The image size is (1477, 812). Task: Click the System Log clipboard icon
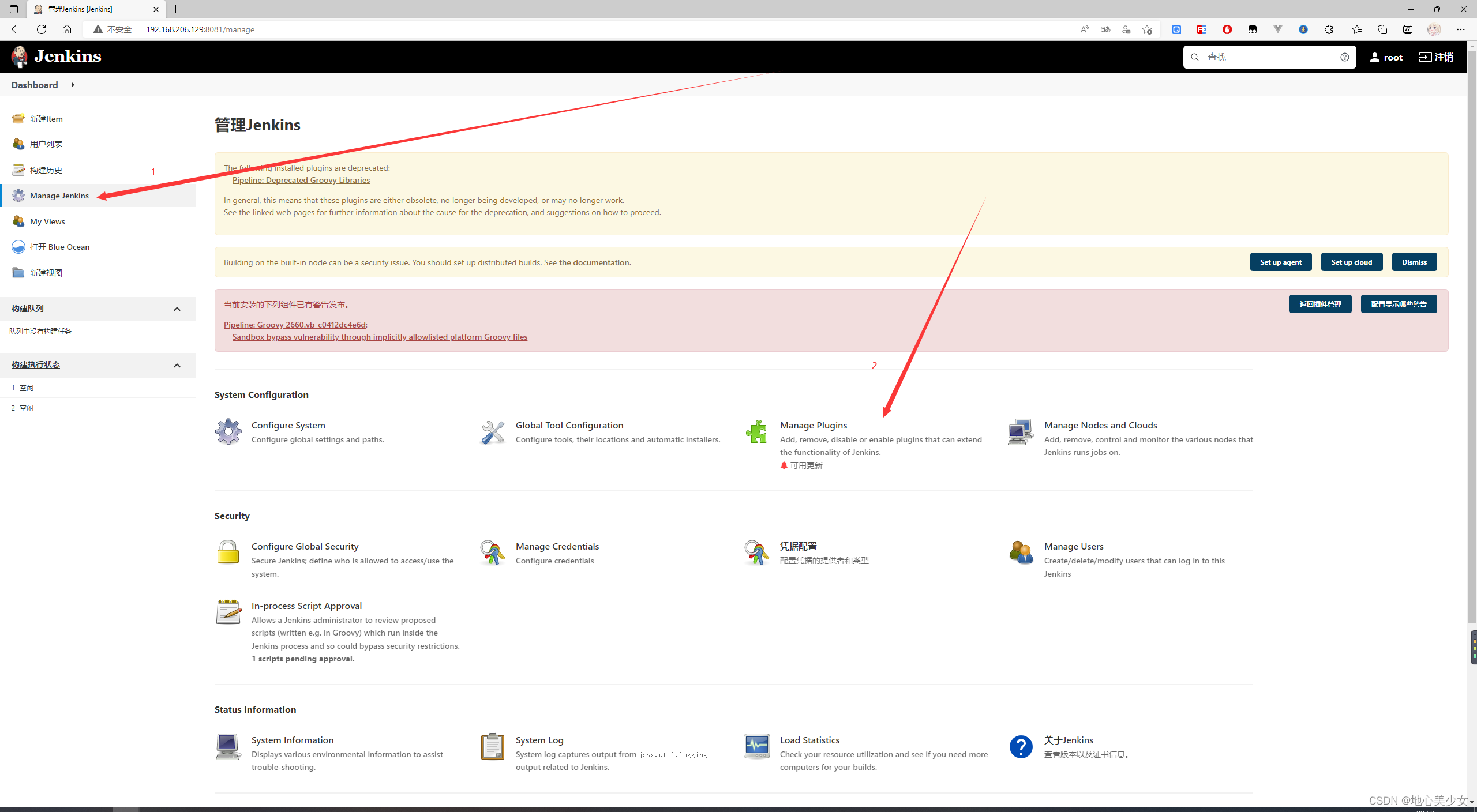(493, 746)
